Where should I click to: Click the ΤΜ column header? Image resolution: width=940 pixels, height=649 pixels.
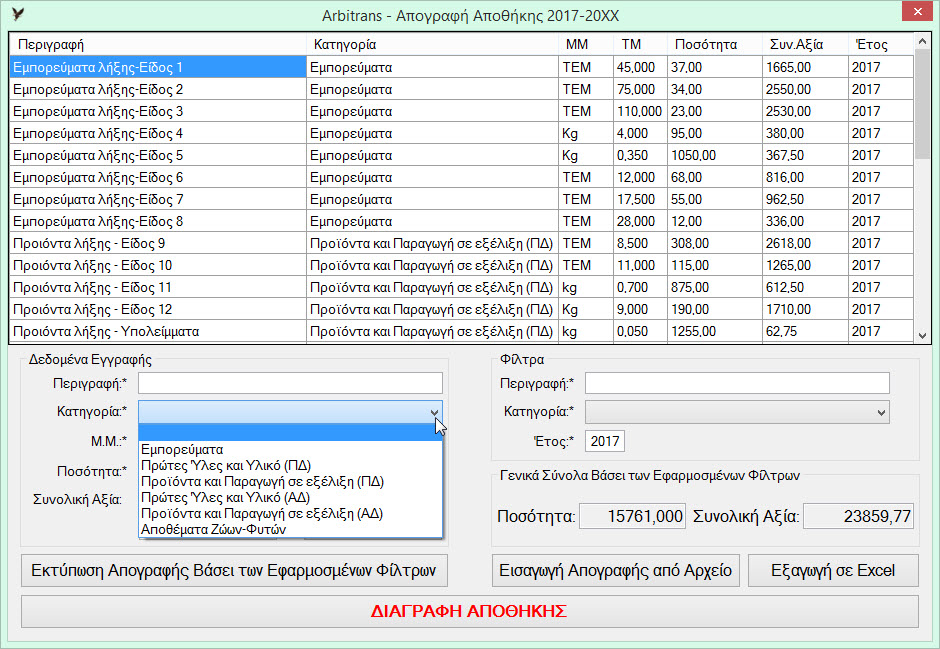point(640,44)
